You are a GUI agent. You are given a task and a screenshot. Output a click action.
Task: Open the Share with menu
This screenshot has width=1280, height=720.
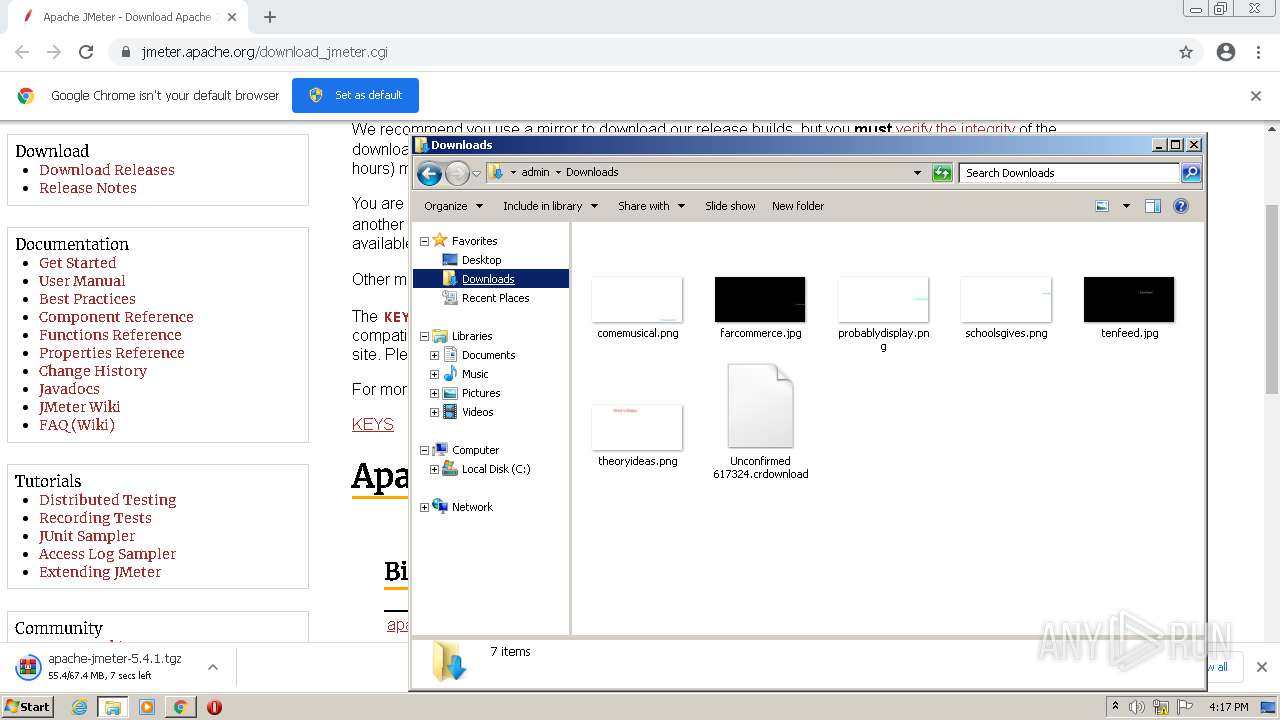[651, 206]
